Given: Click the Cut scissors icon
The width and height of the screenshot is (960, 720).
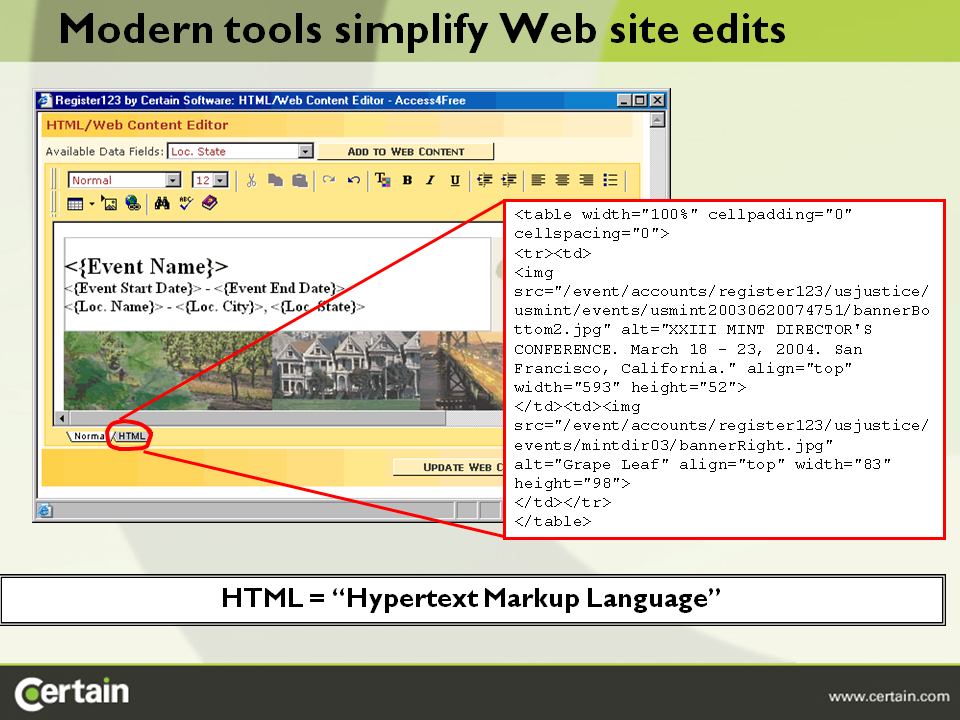Looking at the screenshot, I should point(251,180).
